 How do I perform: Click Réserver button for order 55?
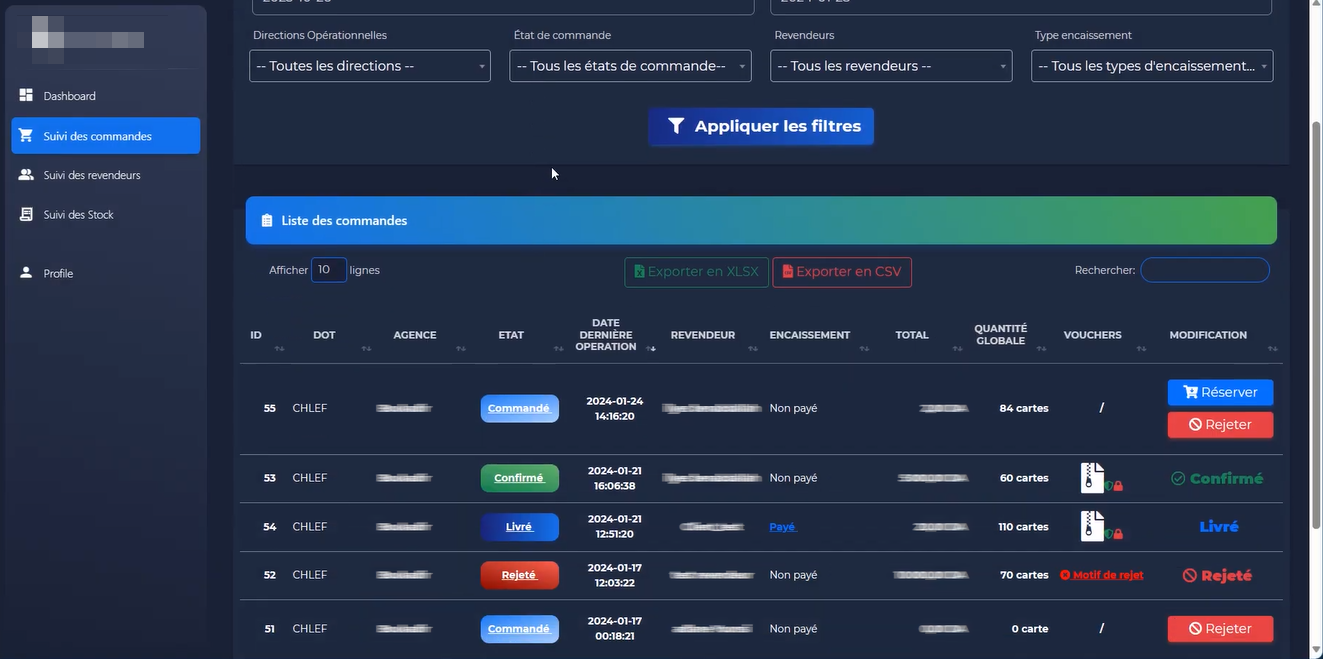pyautogui.click(x=1220, y=392)
